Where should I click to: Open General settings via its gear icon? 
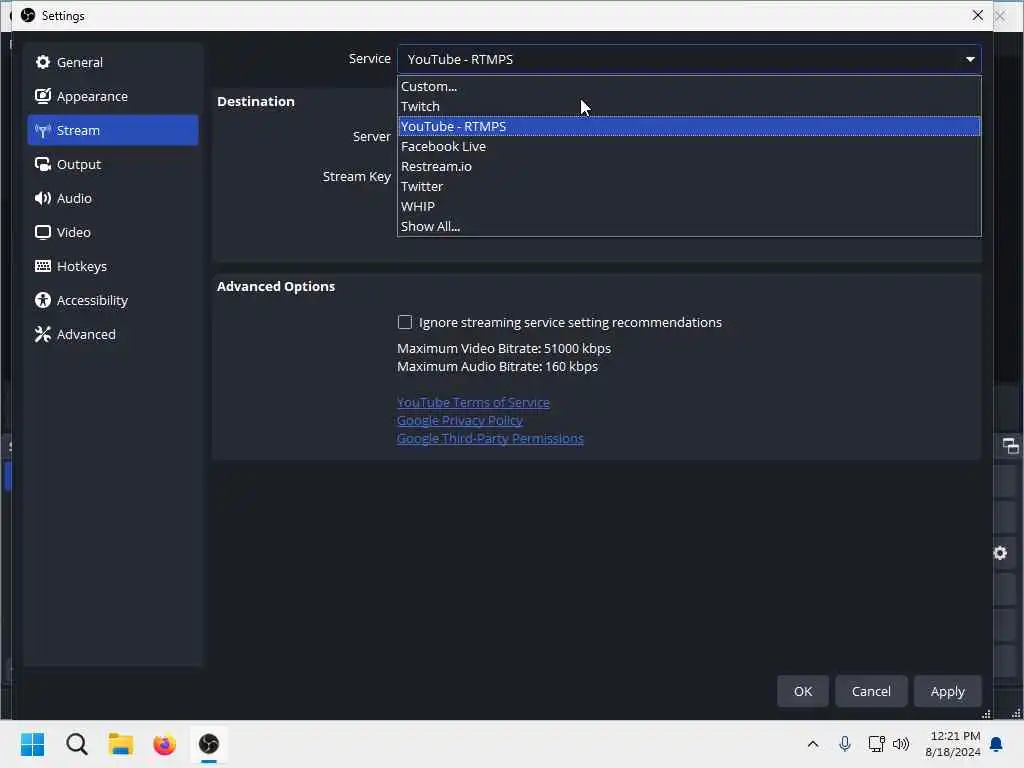43,62
